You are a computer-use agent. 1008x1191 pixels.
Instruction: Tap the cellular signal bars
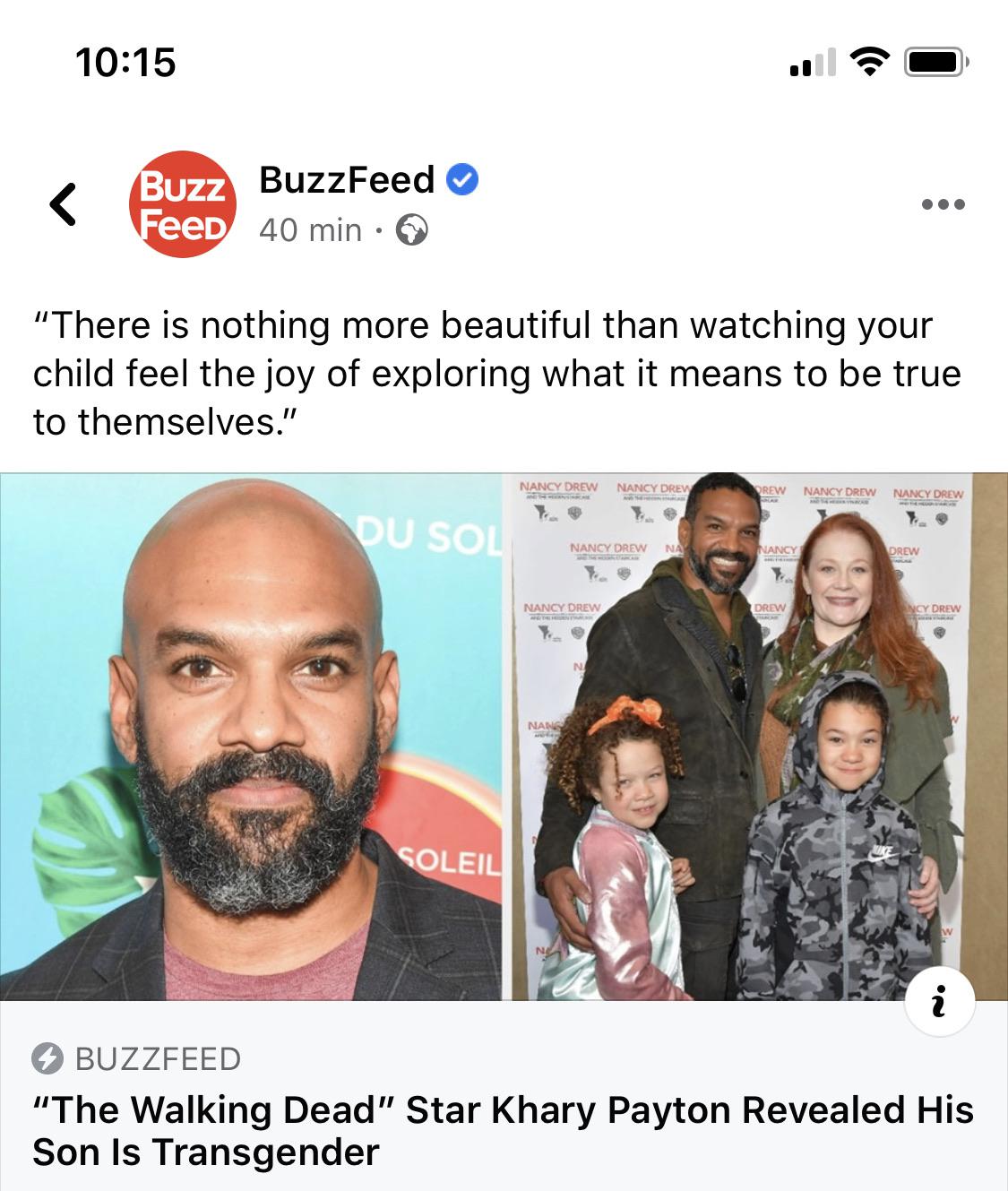[x=813, y=63]
